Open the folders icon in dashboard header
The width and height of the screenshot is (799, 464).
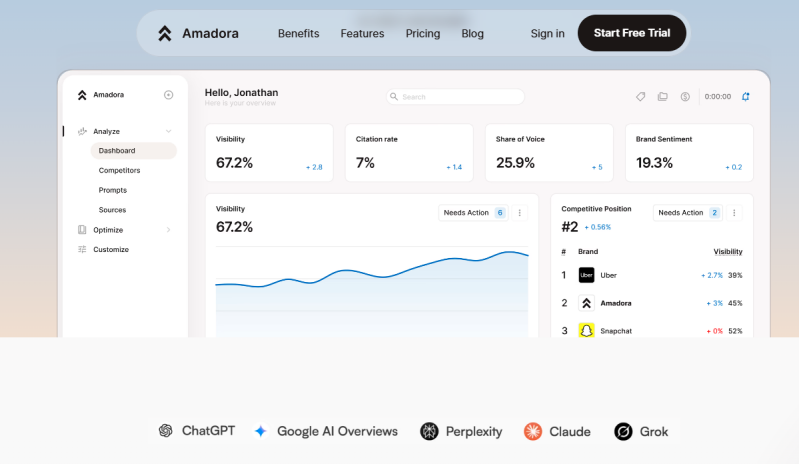pyautogui.click(x=663, y=97)
